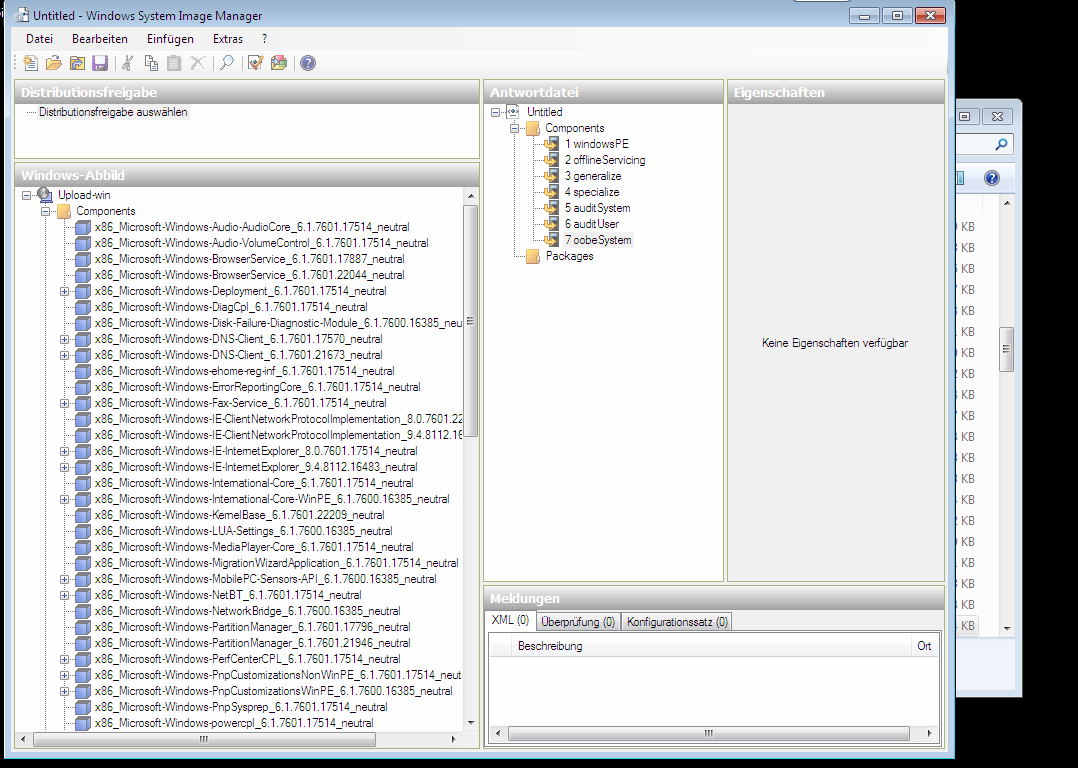Image resolution: width=1078 pixels, height=768 pixels.
Task: Click the Beschreibung column header
Action: [x=712, y=646]
